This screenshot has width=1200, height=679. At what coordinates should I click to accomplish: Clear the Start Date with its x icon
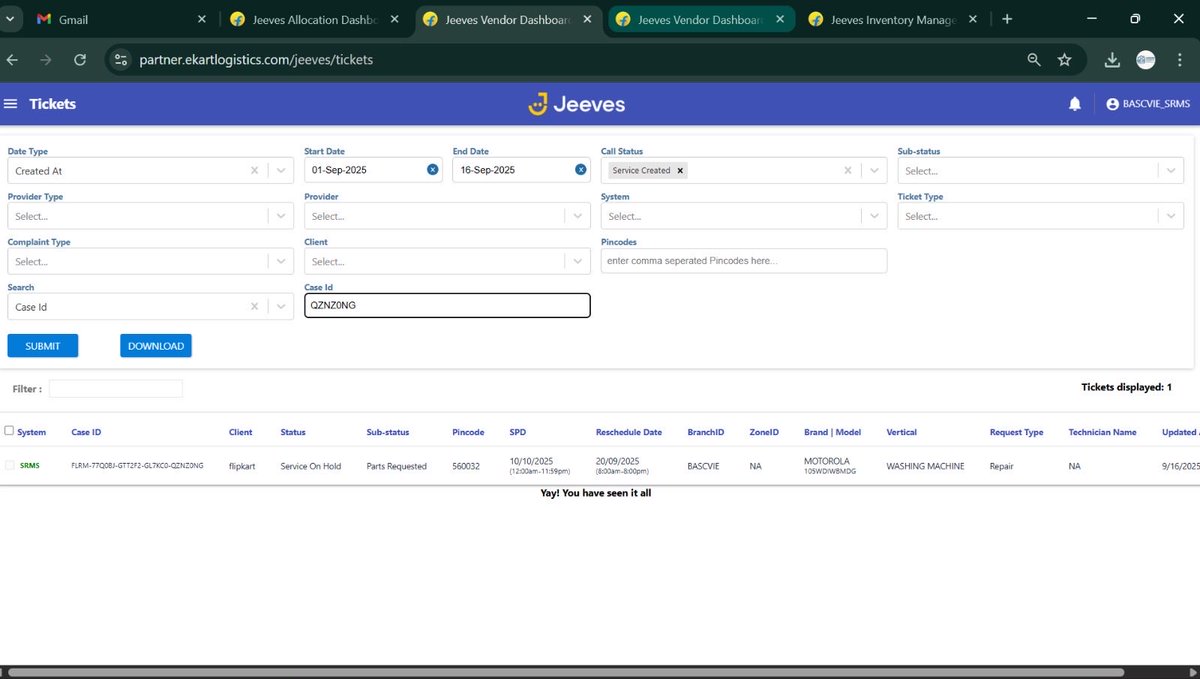pos(433,170)
